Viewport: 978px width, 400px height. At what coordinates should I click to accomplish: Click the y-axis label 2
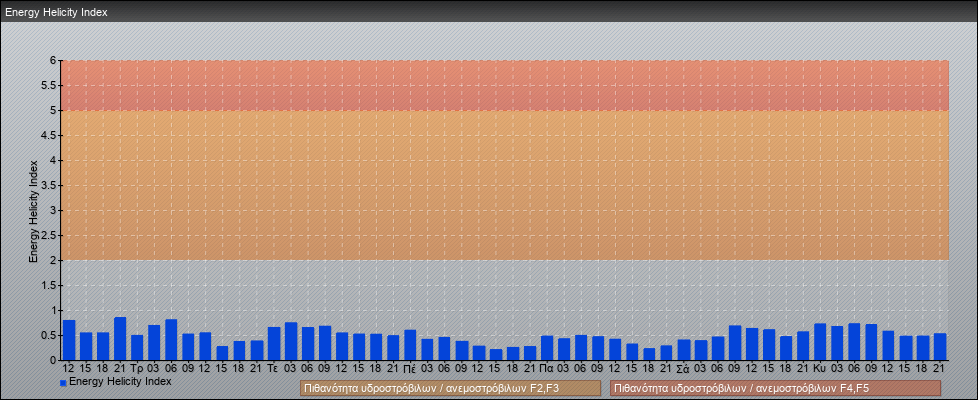55,260
